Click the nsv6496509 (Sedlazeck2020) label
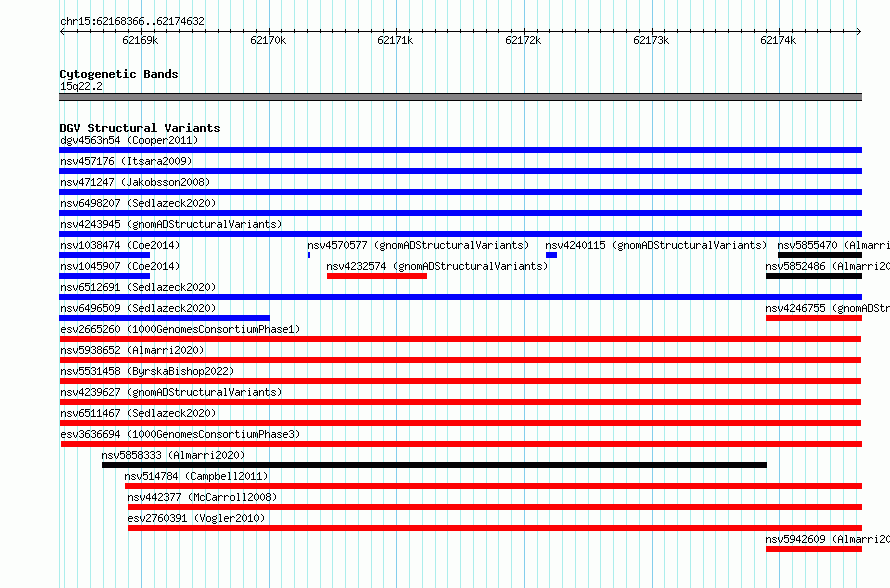Screen dimensions: 890x588 138,308
